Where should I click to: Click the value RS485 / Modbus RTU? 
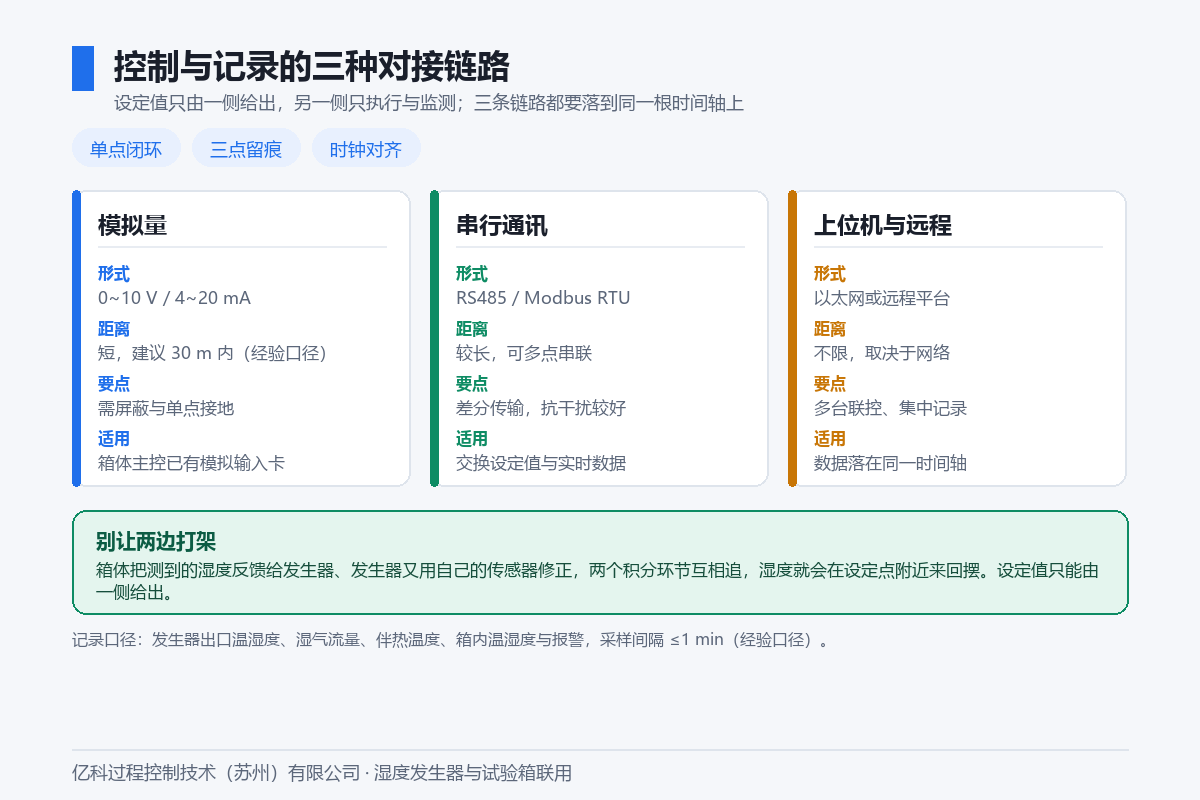point(543,298)
